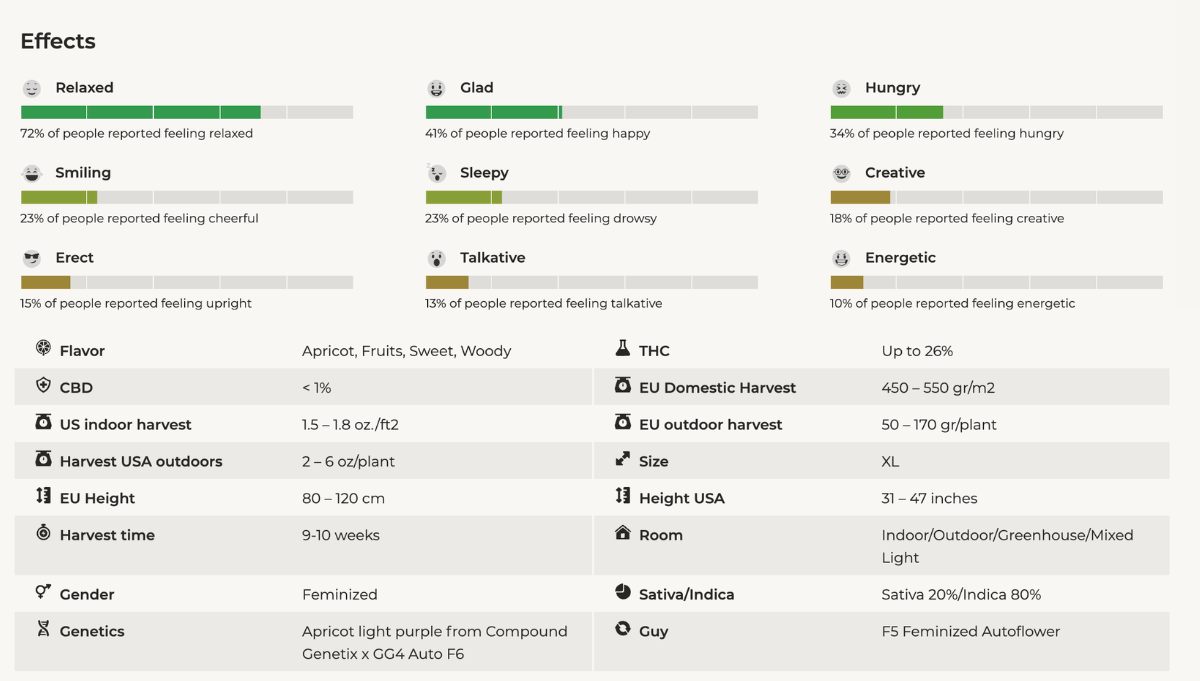Screen dimensions: 1200x681
Task: Click the Relaxed 72% progress bar
Action: (x=186, y=112)
